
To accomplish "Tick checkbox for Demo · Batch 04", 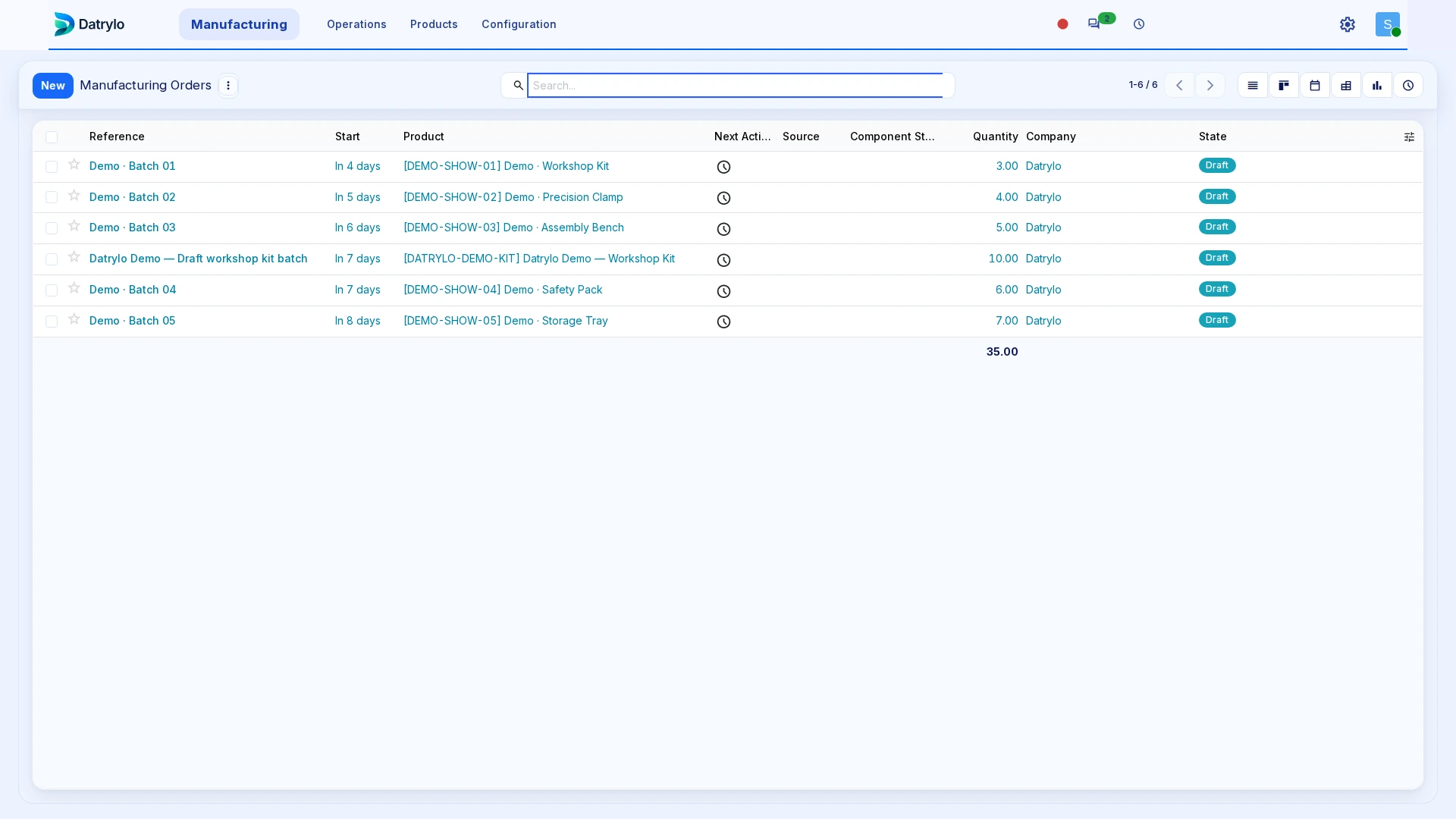I will coord(52,290).
